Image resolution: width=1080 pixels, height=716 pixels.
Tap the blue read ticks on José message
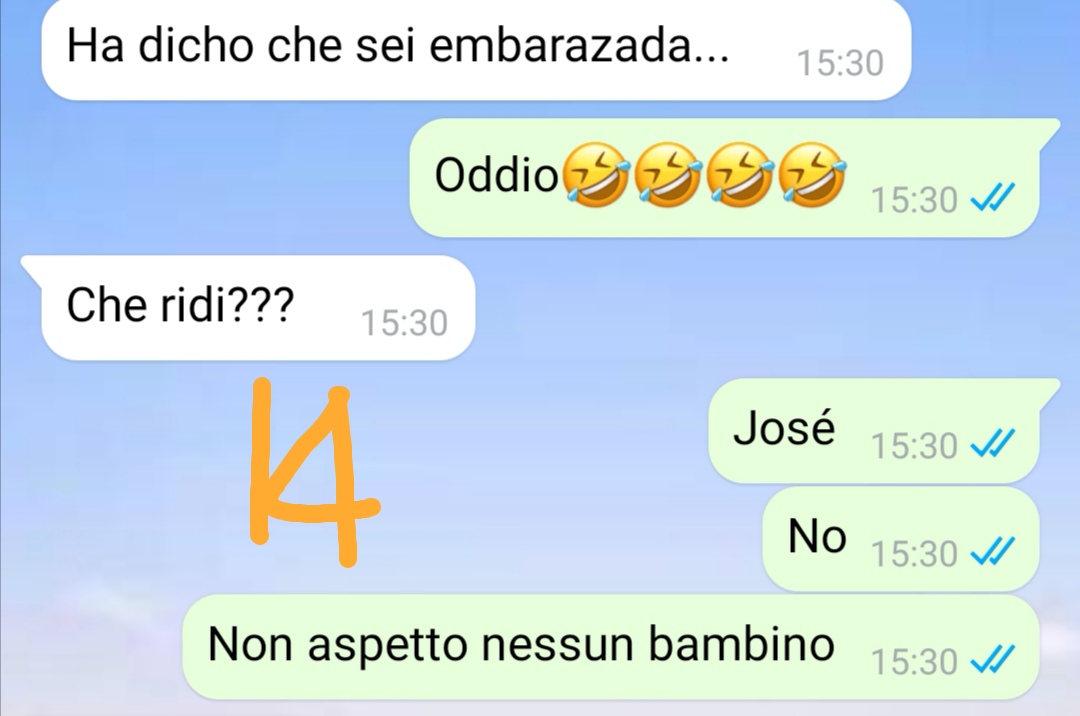click(x=993, y=445)
